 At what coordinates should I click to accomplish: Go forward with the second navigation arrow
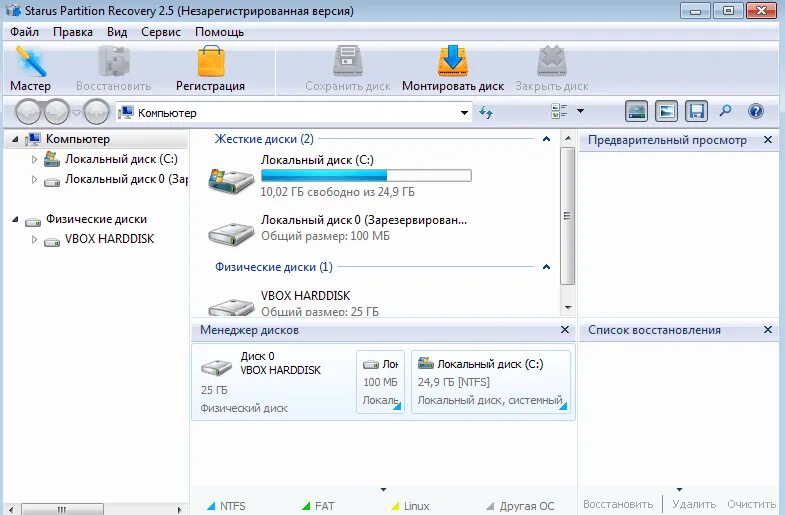point(57,112)
